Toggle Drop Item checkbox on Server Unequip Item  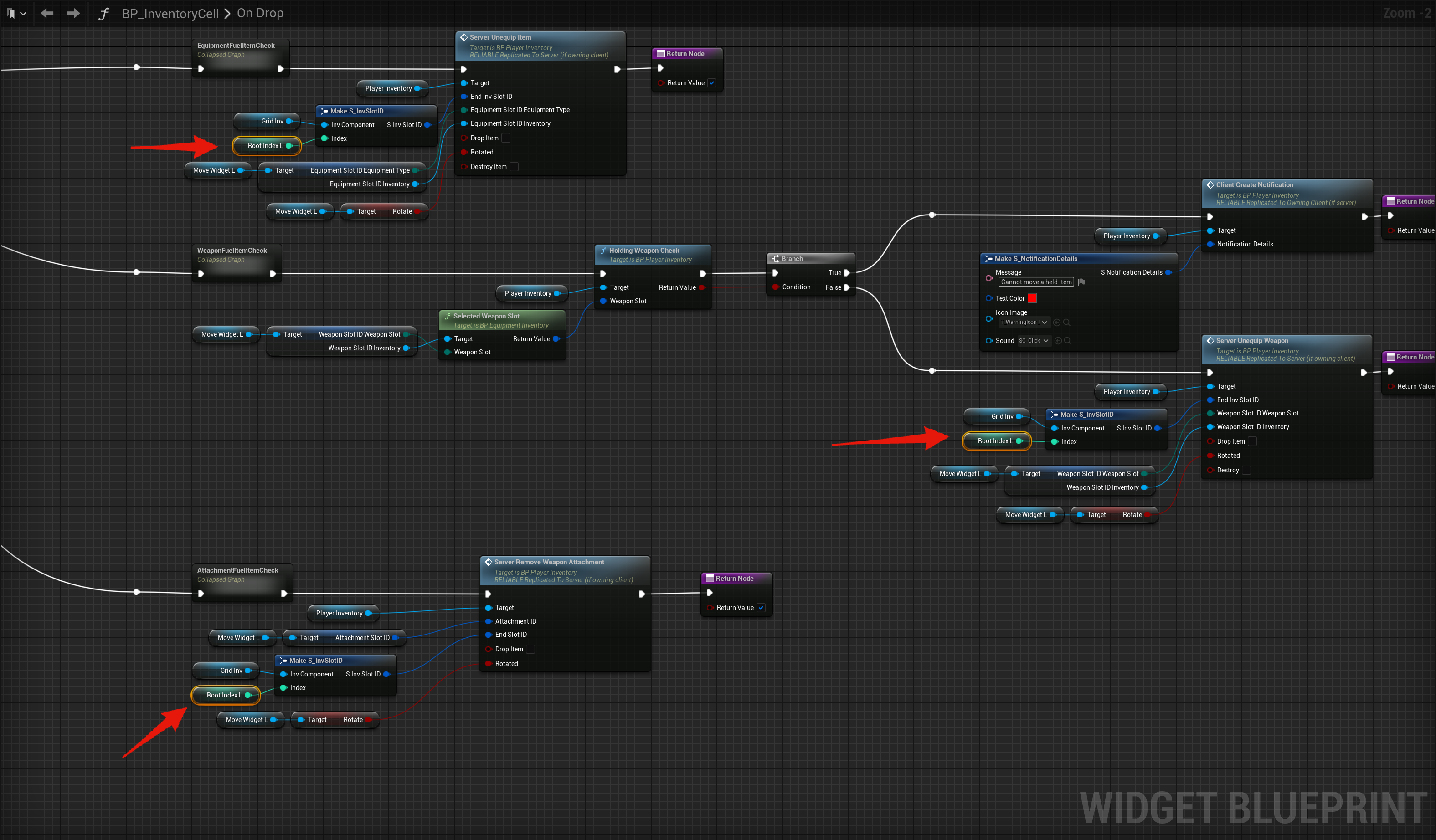505,138
